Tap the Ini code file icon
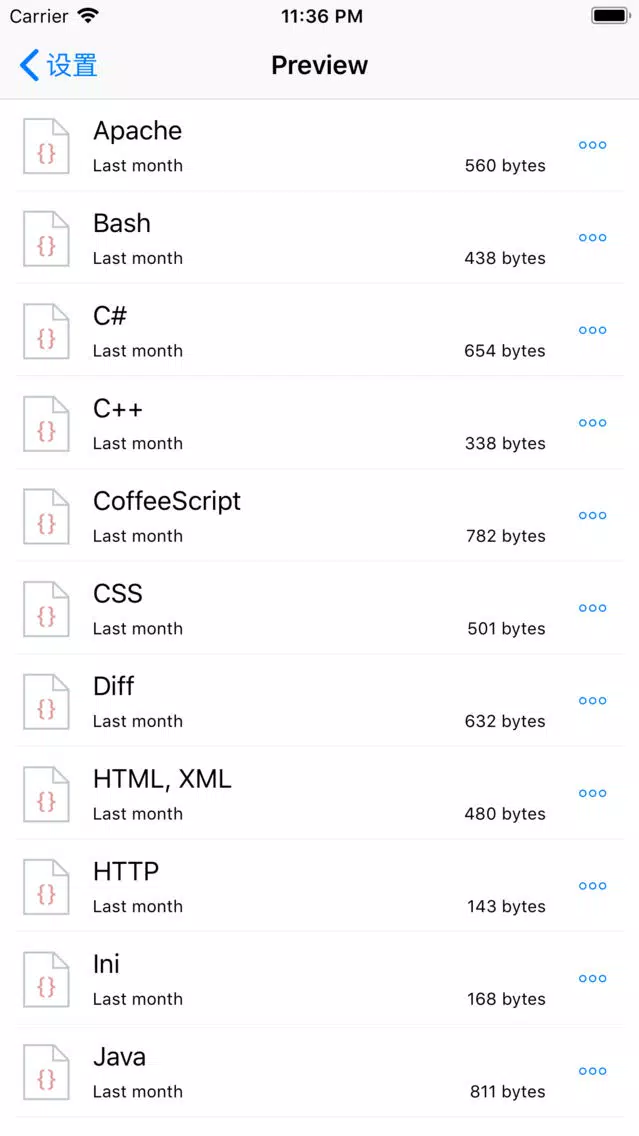639x1136 pixels. [x=46, y=980]
